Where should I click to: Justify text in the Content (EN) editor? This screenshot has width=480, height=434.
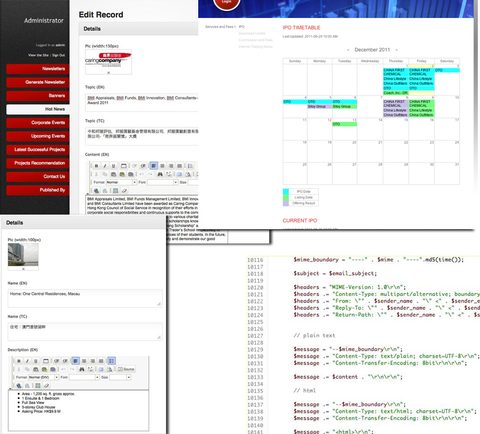[180, 166]
